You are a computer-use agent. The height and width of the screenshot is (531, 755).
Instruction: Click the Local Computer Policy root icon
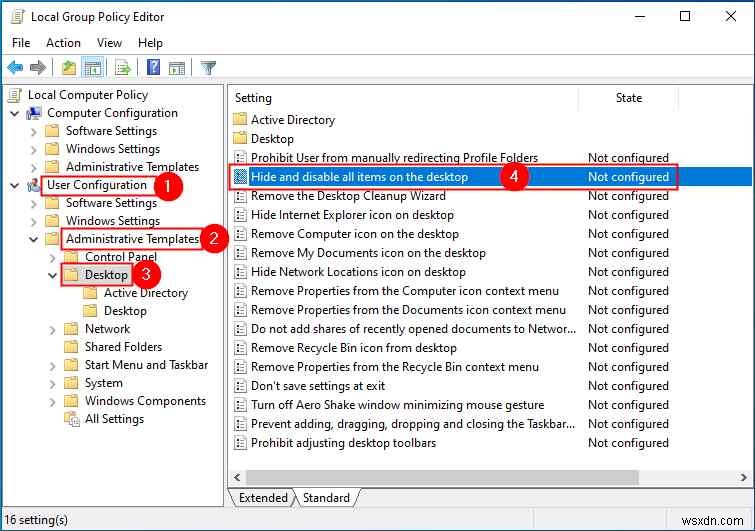[x=15, y=95]
